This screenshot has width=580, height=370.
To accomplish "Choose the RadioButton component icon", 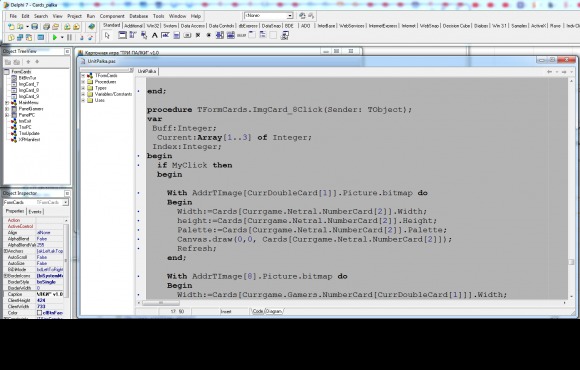I will (209, 36).
